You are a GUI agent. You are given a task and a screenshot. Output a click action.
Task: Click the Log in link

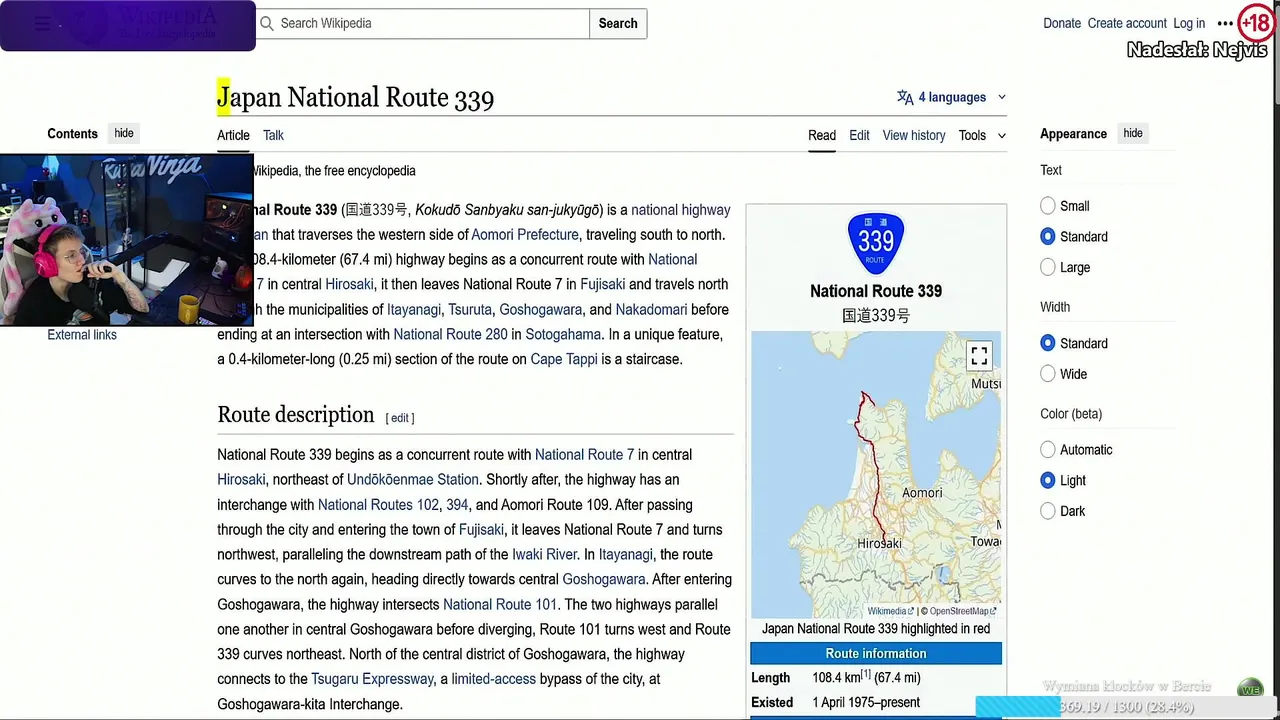[1189, 23]
